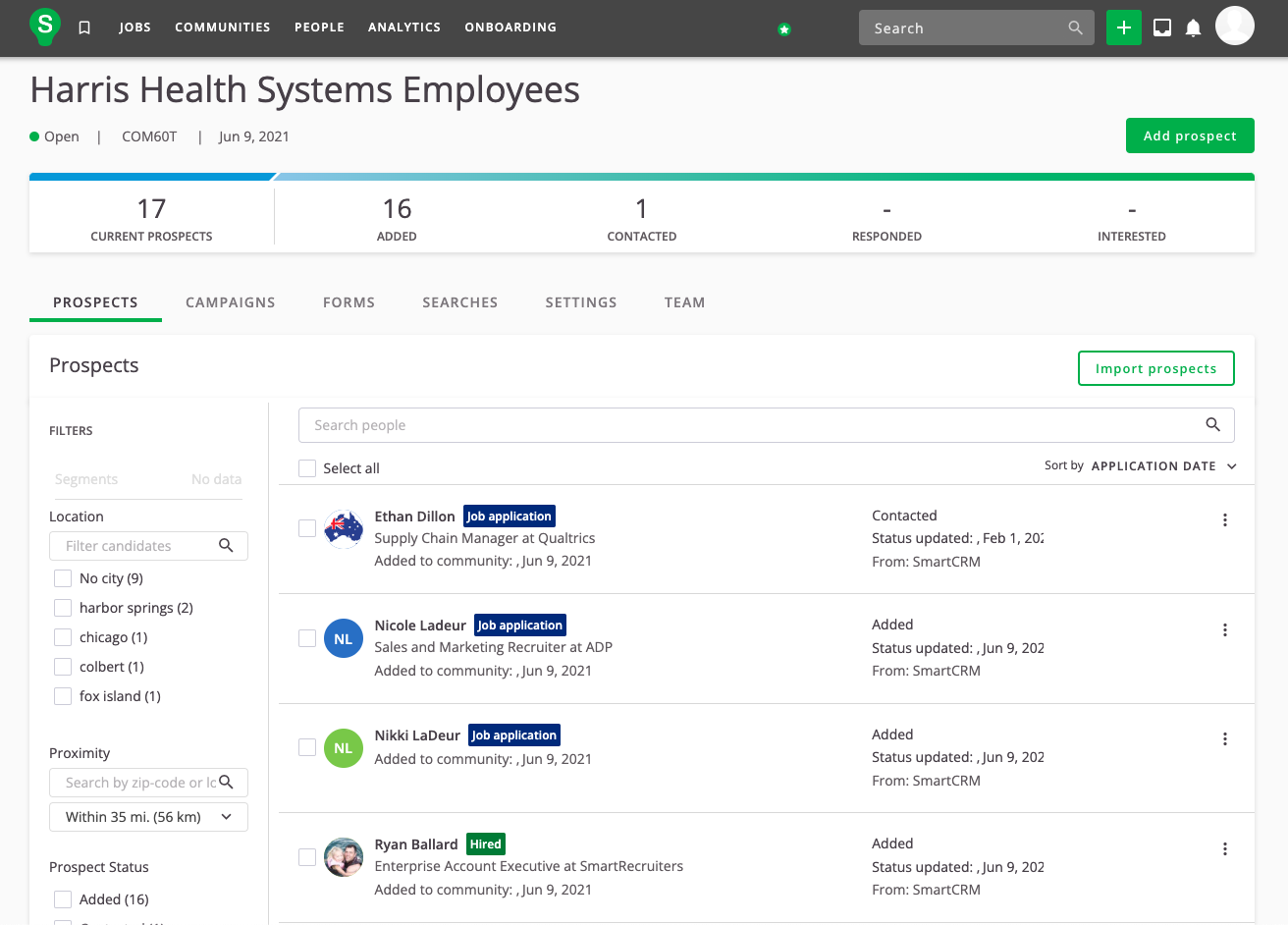The width and height of the screenshot is (1288, 925).
Task: Check the Added (16) status filter
Action: [63, 899]
